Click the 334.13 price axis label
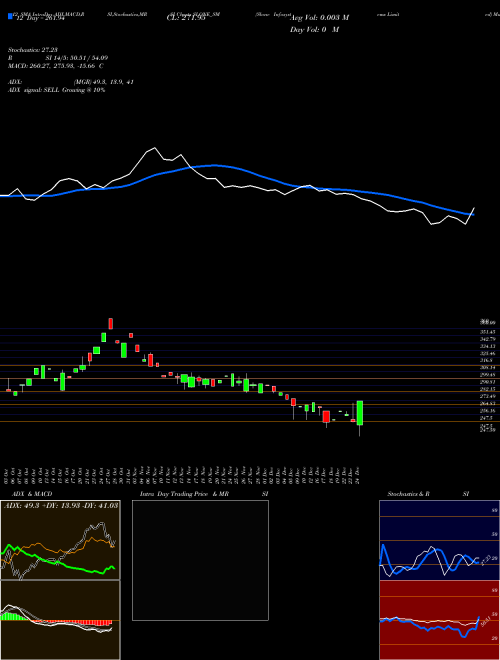The height and width of the screenshot is (660, 500). coord(488,346)
